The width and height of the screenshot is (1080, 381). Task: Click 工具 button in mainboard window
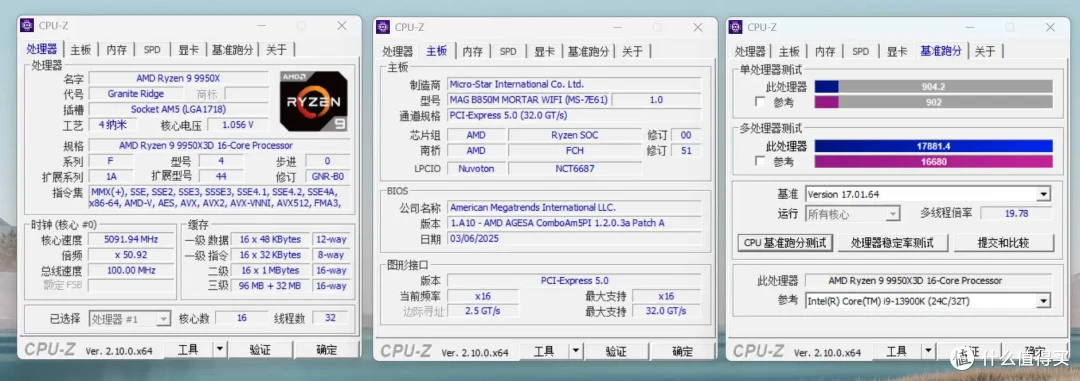coord(543,351)
